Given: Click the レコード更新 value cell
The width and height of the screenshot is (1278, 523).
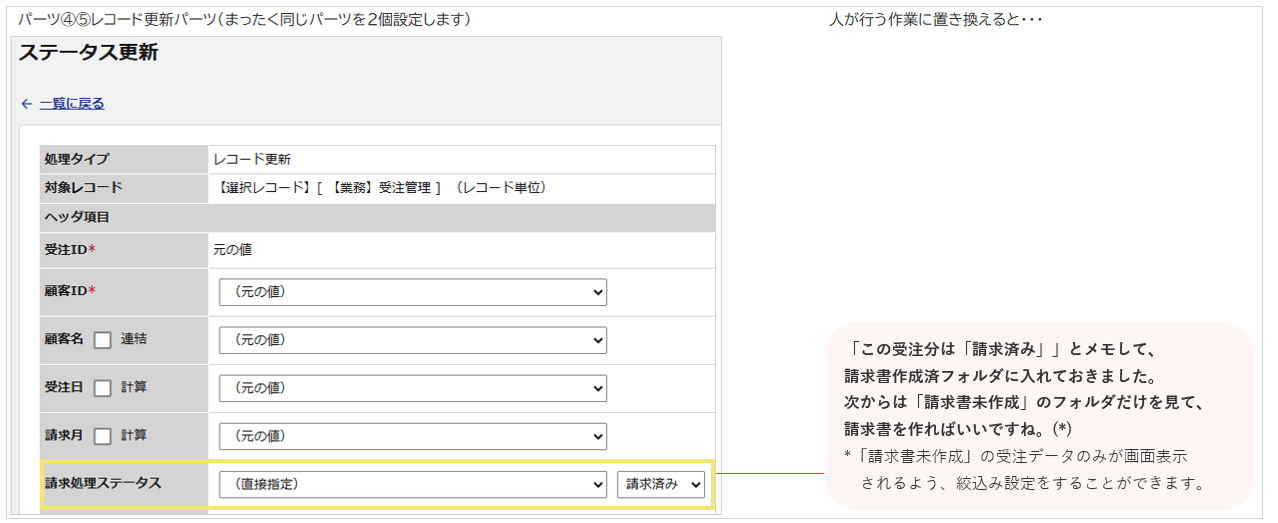Looking at the screenshot, I should pyautogui.click(x=462, y=159).
